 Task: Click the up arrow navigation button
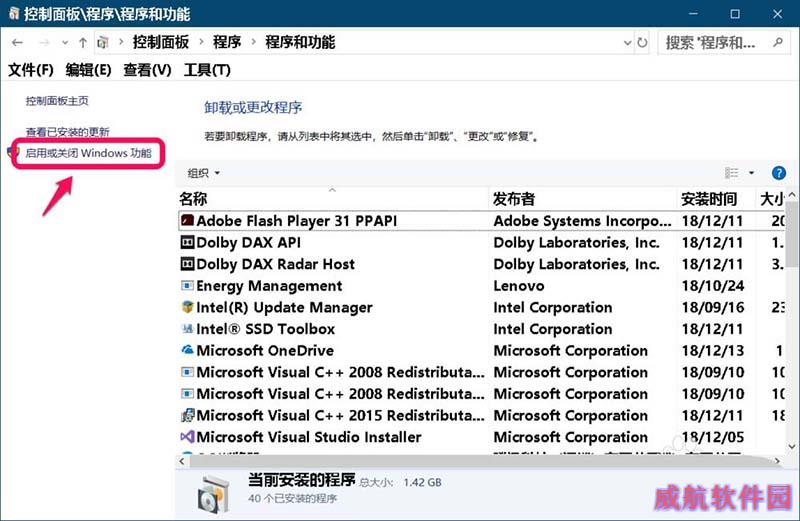[82, 43]
